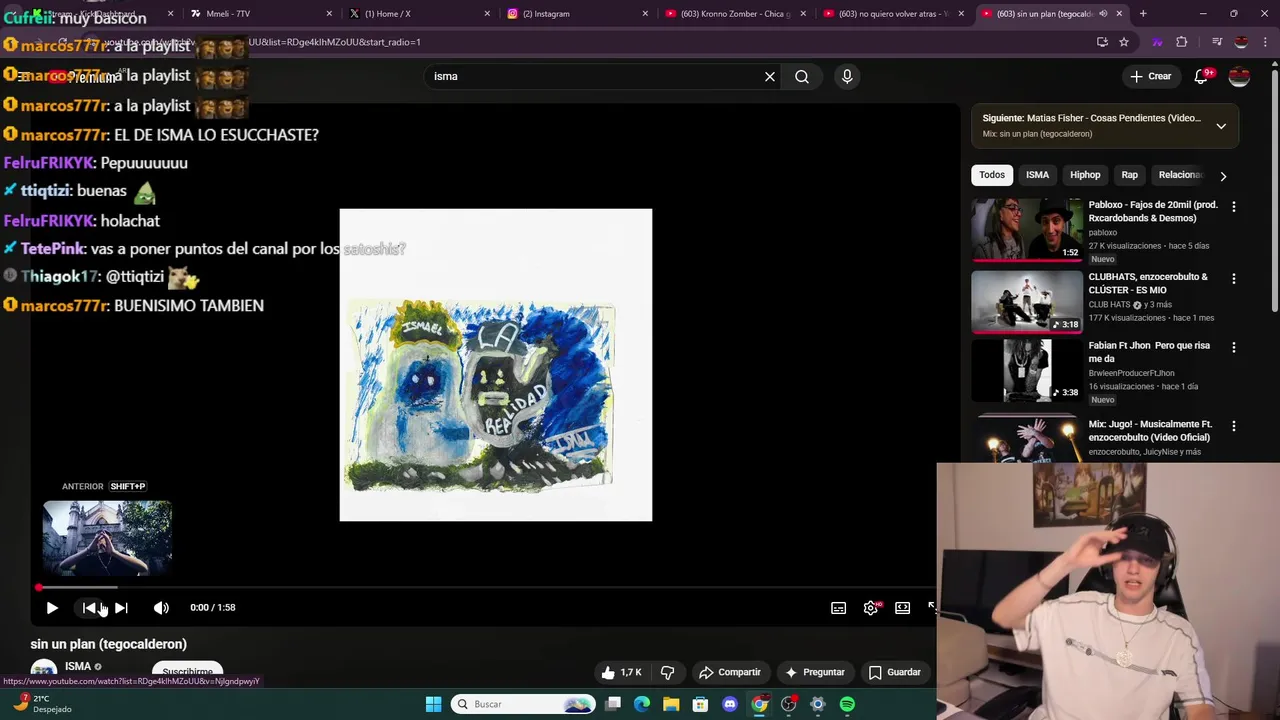The height and width of the screenshot is (720, 1280).
Task: Like the video with 1,7 K likes
Action: (621, 672)
